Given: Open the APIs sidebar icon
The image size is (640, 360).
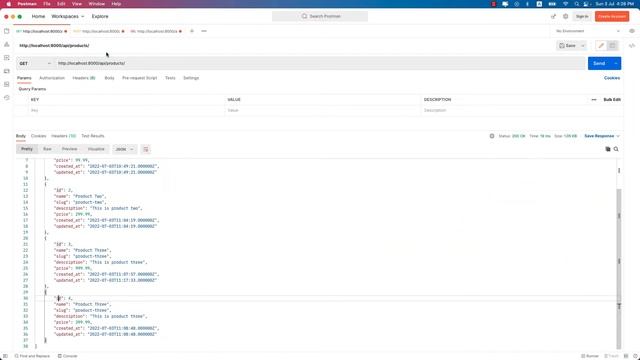Looking at the screenshot, I should coord(7,44).
